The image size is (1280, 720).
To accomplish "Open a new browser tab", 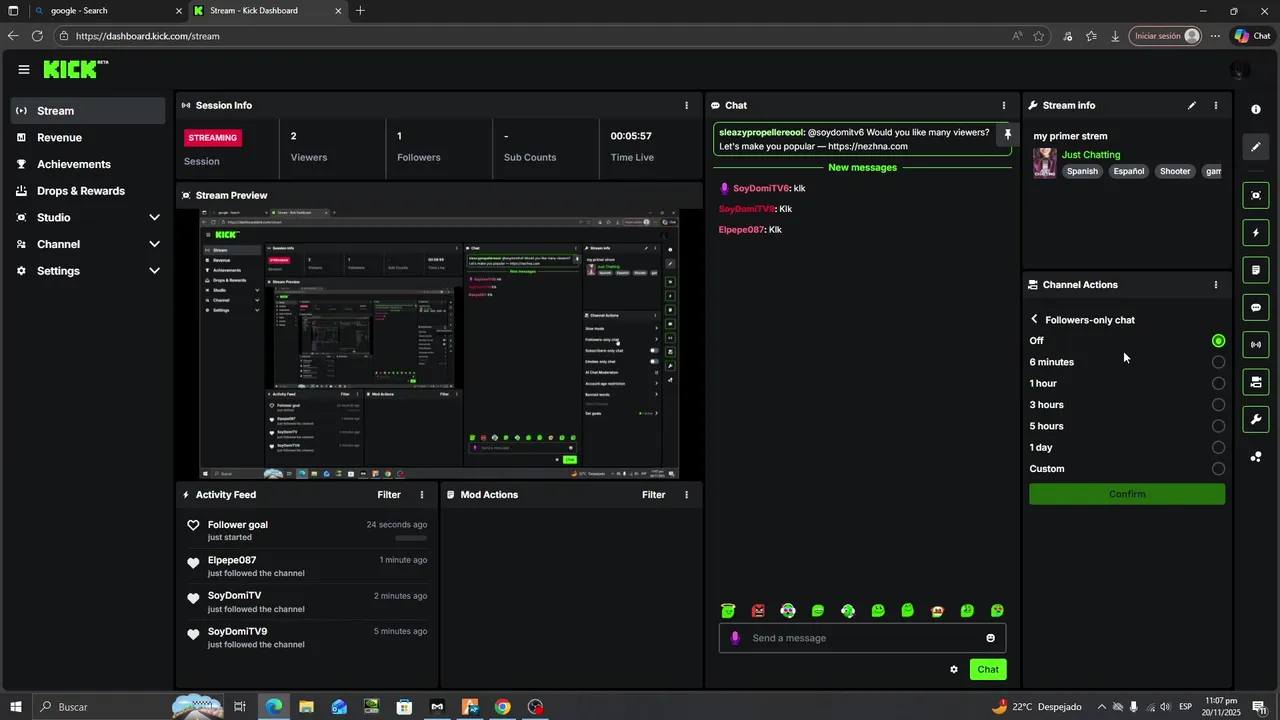I will [x=360, y=11].
